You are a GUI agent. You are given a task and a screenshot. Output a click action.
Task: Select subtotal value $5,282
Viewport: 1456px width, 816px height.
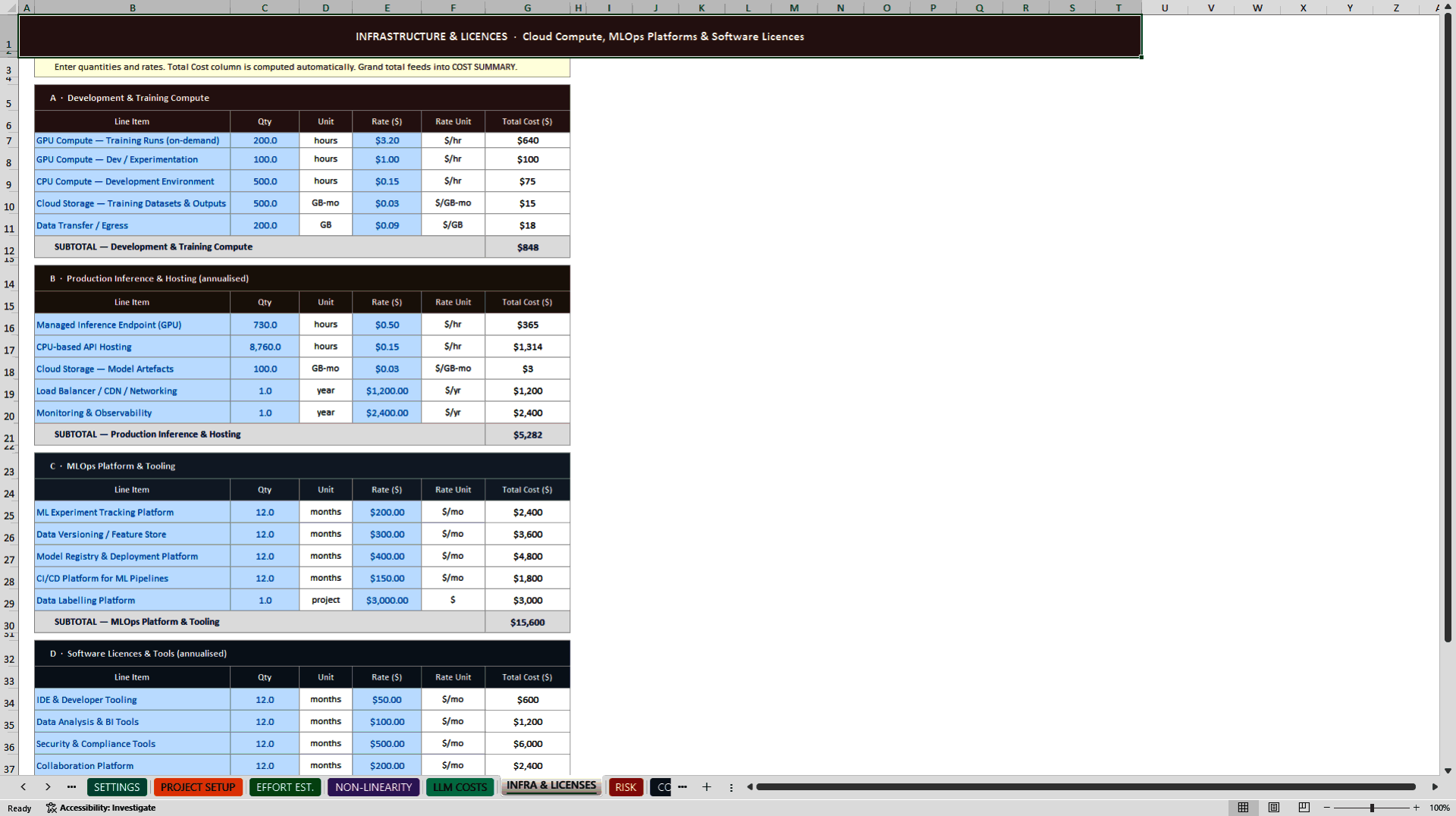click(x=527, y=435)
